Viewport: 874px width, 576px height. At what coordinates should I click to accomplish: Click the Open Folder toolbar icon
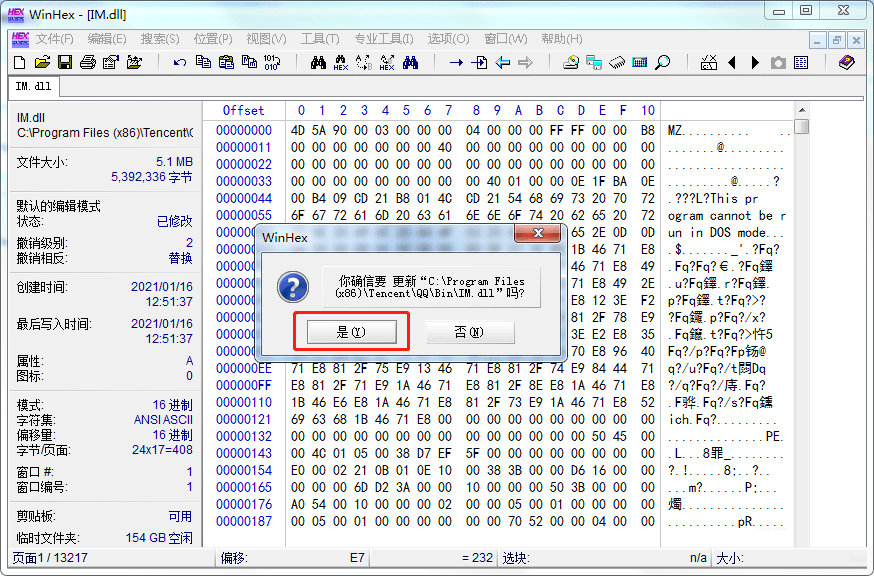click(x=134, y=62)
